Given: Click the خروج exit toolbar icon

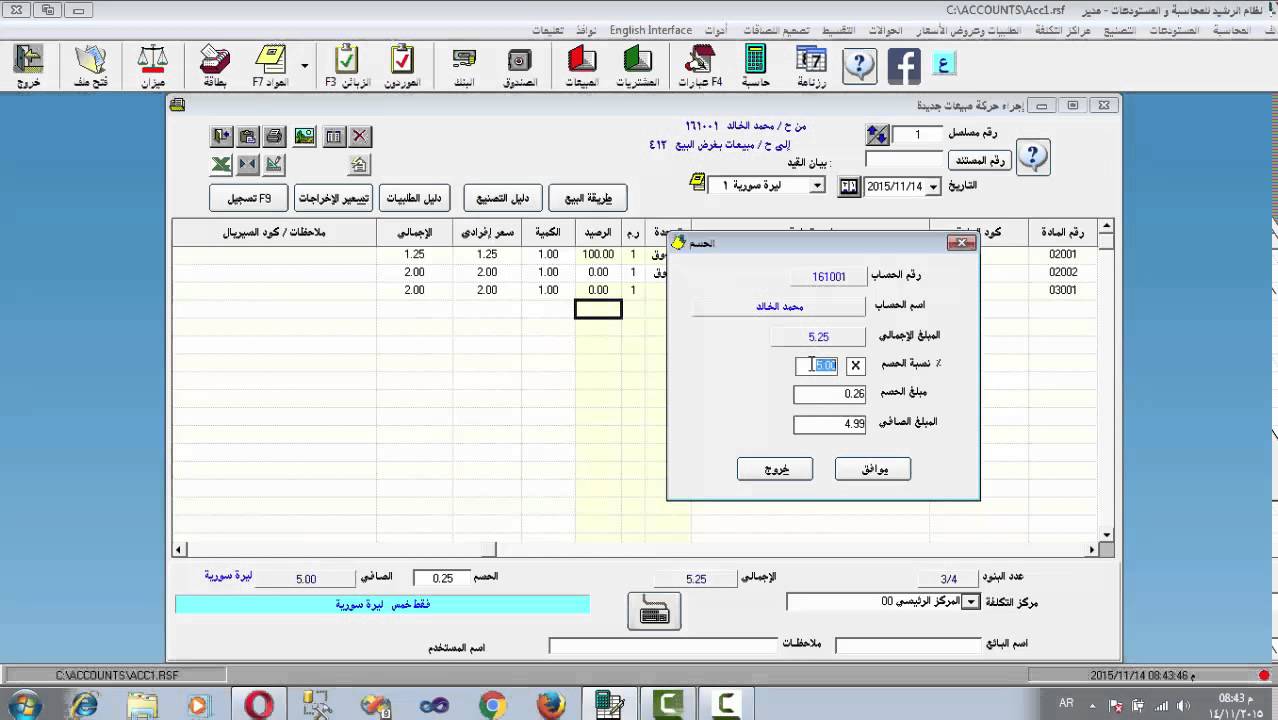Looking at the screenshot, I should point(28,66).
